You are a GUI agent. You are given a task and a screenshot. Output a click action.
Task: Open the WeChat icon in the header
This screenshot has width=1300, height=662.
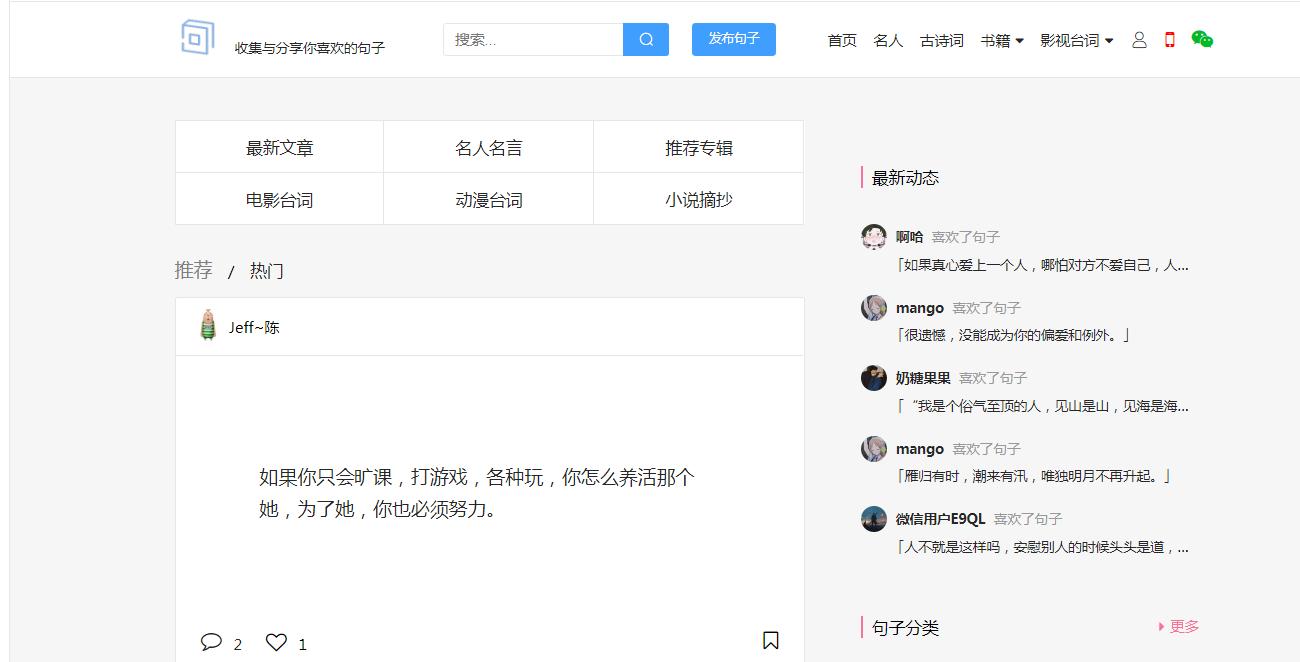coord(1200,39)
